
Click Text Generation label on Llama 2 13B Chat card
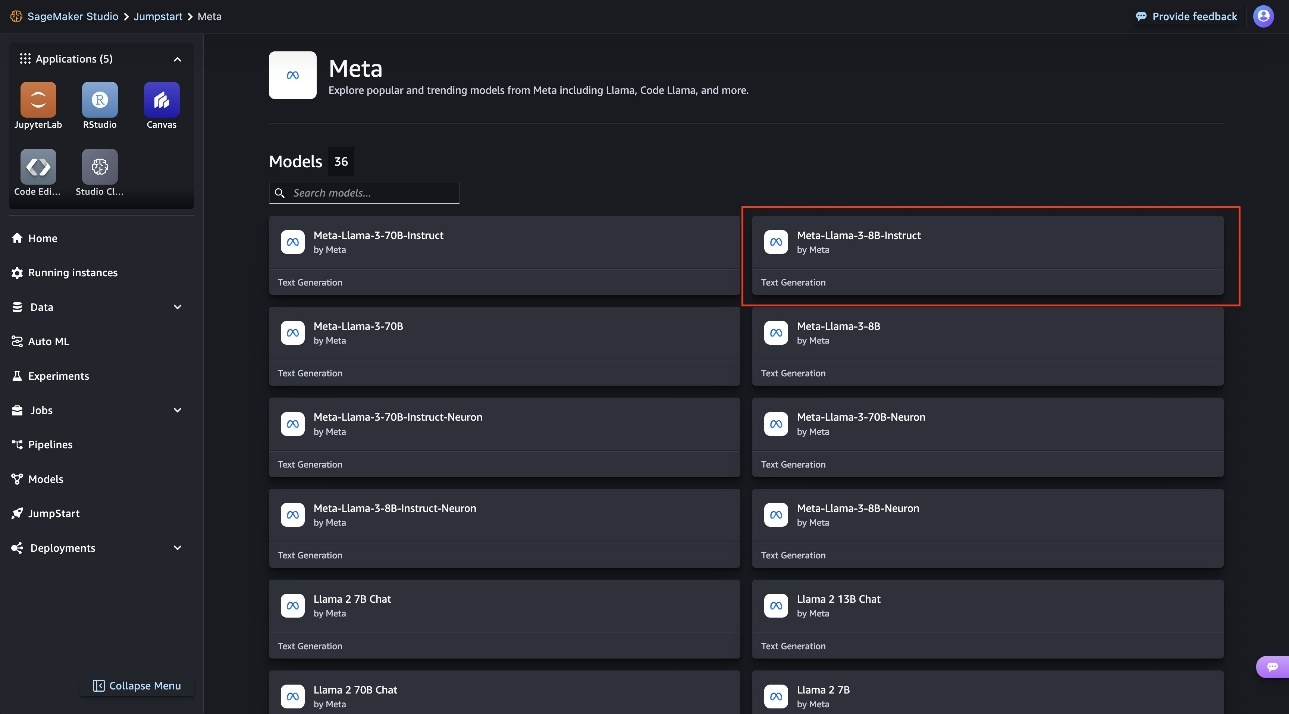pyautogui.click(x=793, y=646)
